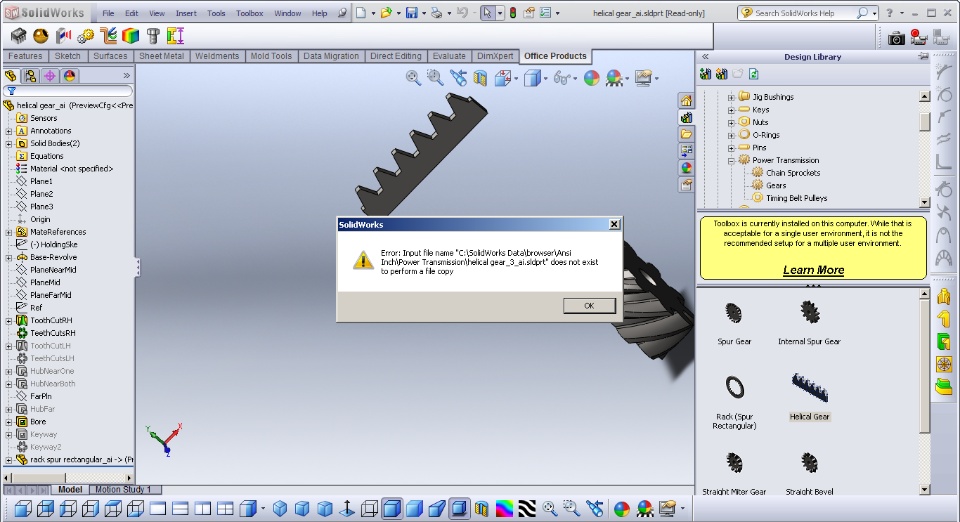This screenshot has height=522, width=960.
Task: Click the New document icon
Action: pos(361,13)
